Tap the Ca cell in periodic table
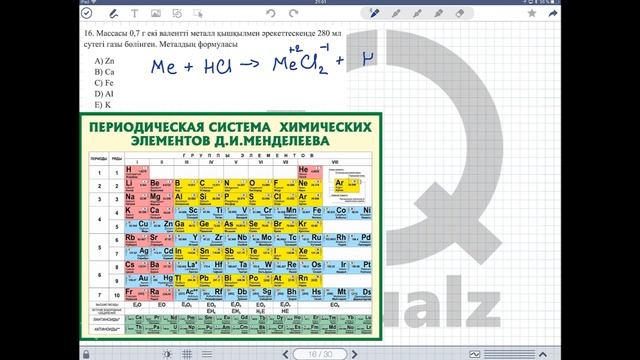Screen dimensions: 640x360 click(x=162, y=212)
